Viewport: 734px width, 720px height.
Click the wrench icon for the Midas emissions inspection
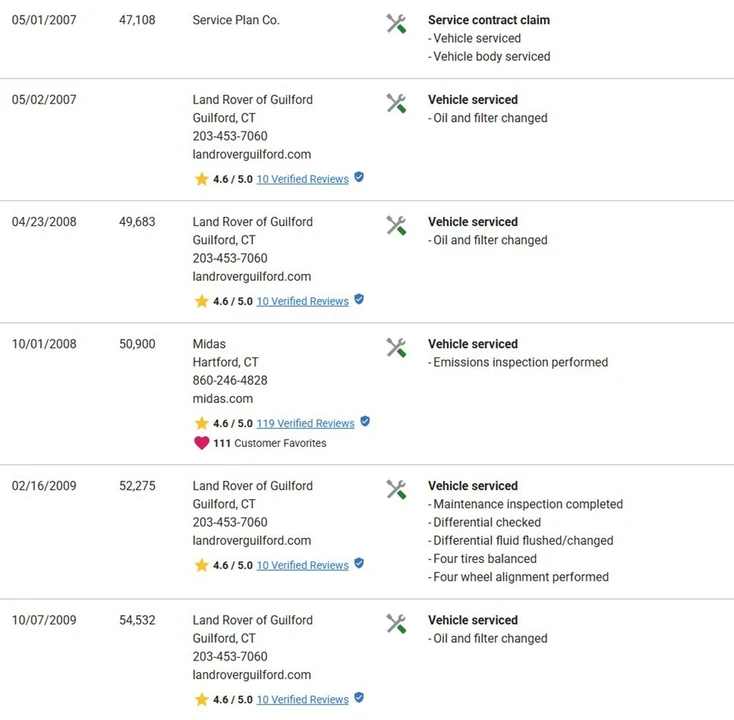pos(396,347)
